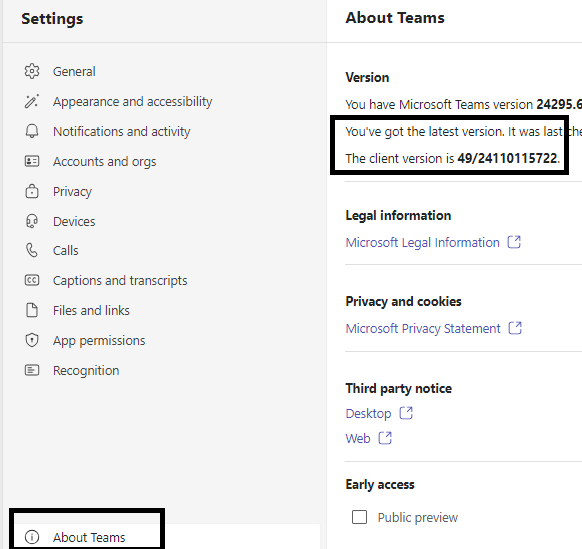Click the Notifications bell icon
Screen dimensions: 582x549
click(32, 131)
